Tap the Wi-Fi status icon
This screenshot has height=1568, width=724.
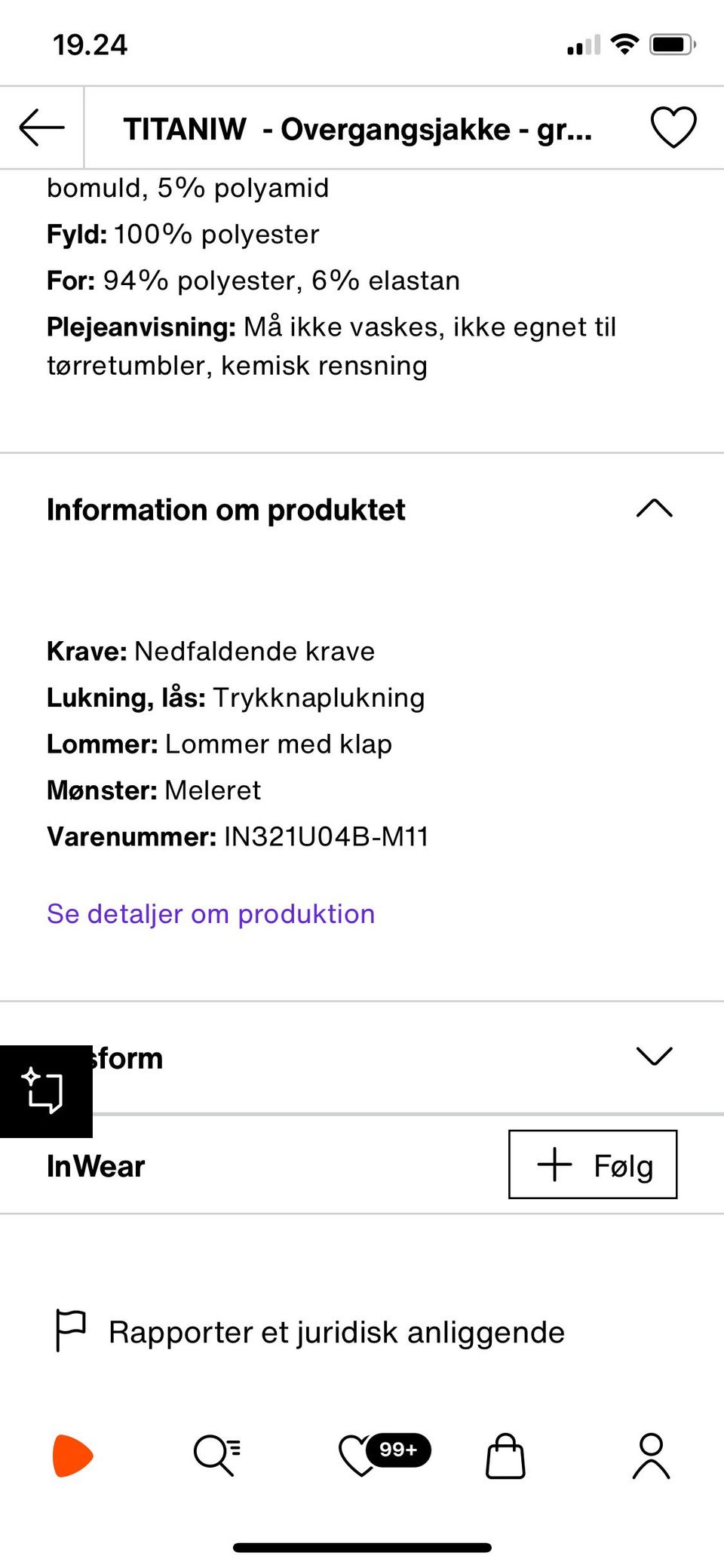tap(624, 44)
